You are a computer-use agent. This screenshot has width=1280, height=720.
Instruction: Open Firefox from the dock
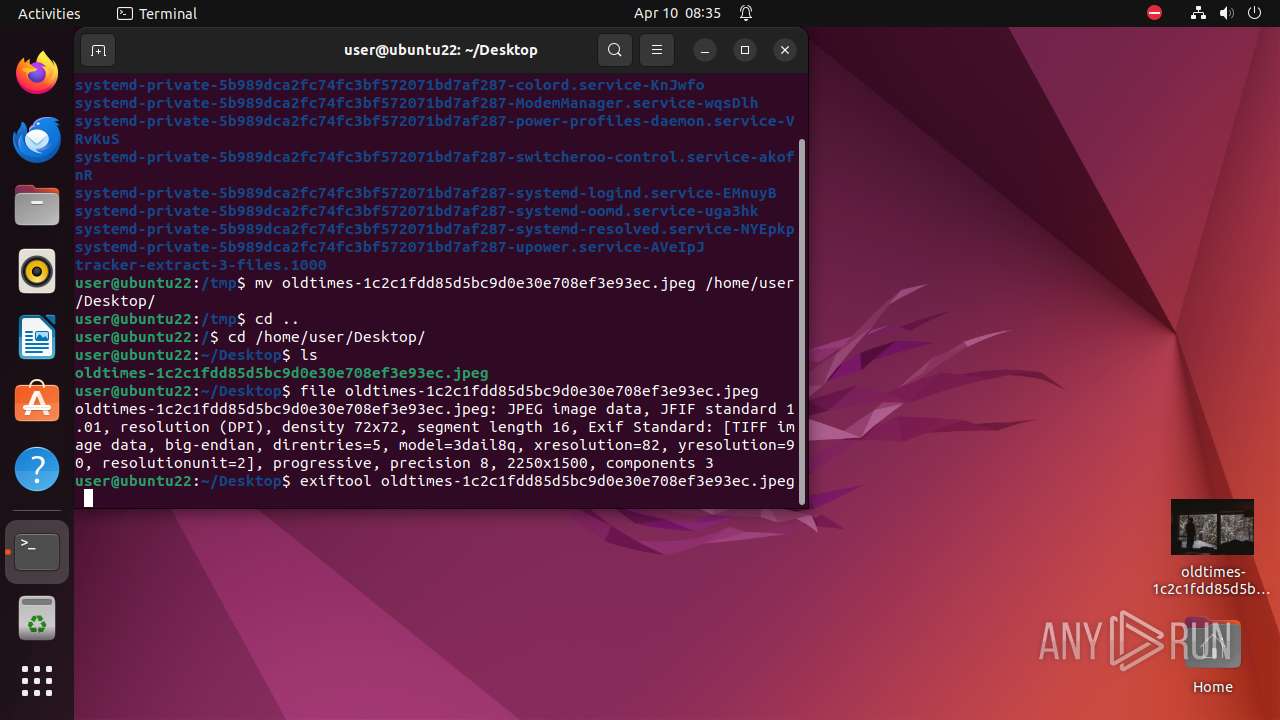click(37, 73)
